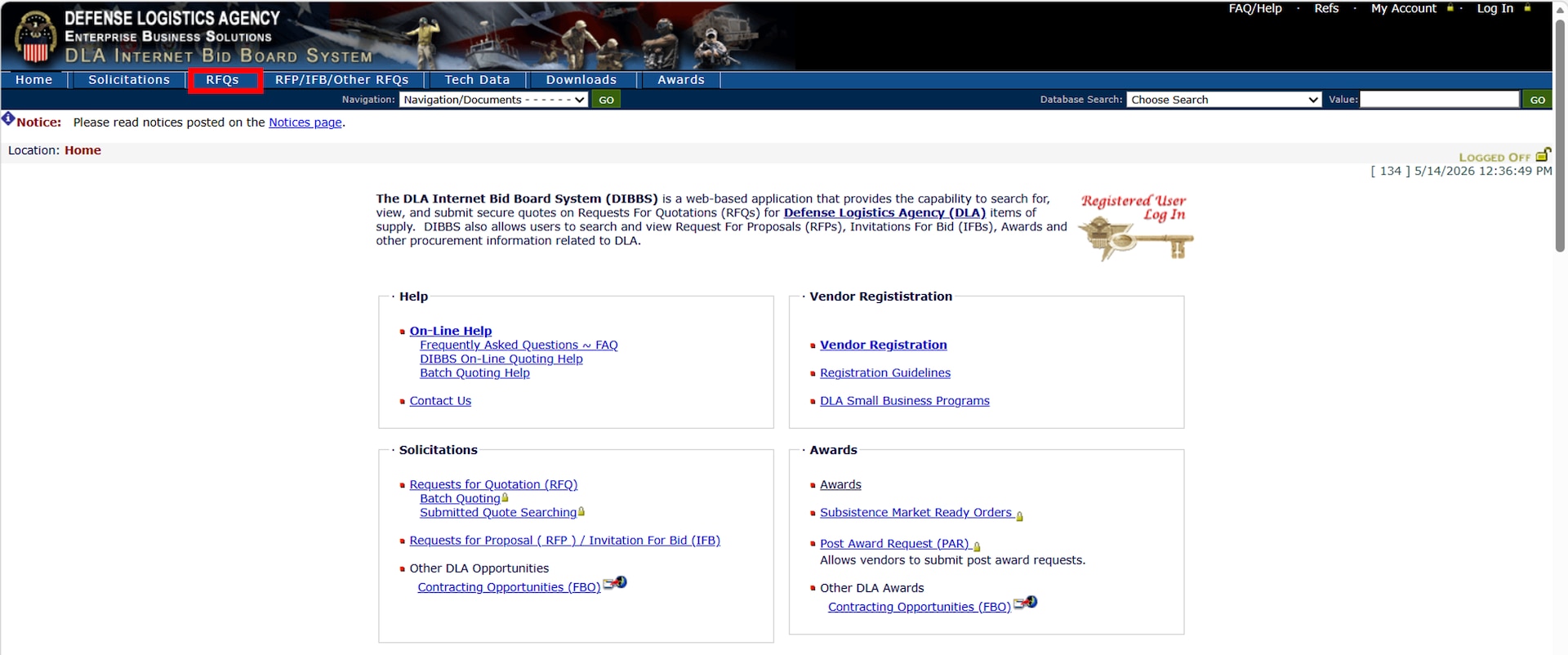Open Contracting Opportunities (FBO) under Other DLA Awards
This screenshot has width=1568, height=655.
click(x=920, y=607)
